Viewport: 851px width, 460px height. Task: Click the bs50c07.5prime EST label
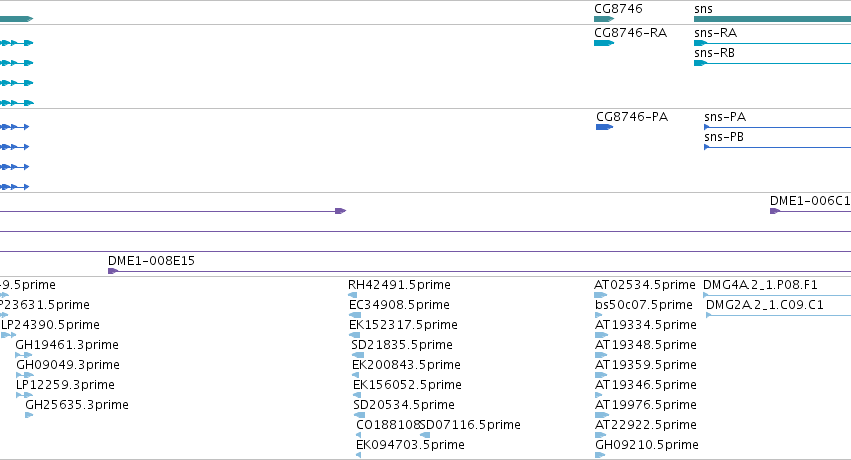click(x=644, y=305)
